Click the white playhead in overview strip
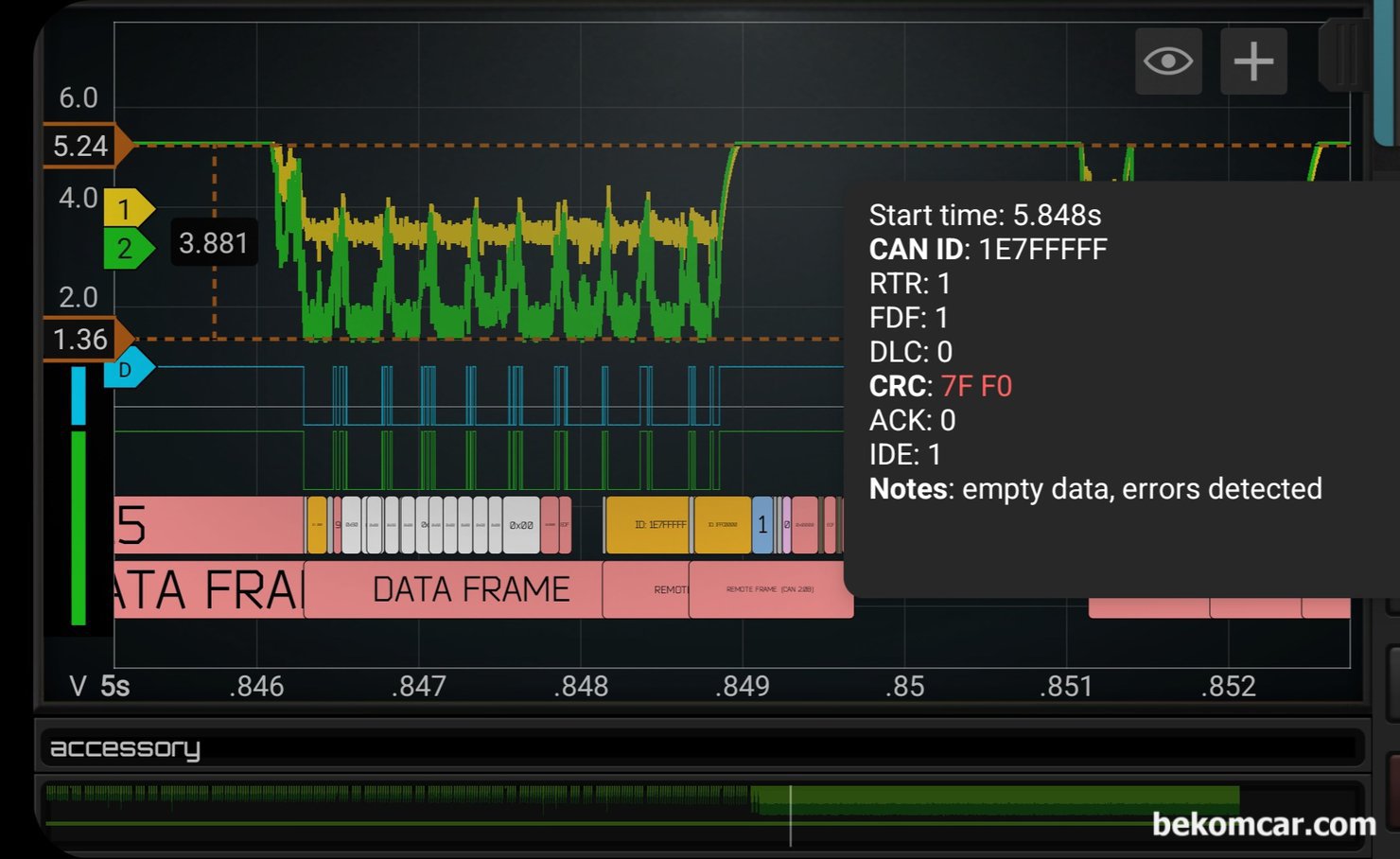Image resolution: width=1400 pixels, height=859 pixels. [791, 815]
